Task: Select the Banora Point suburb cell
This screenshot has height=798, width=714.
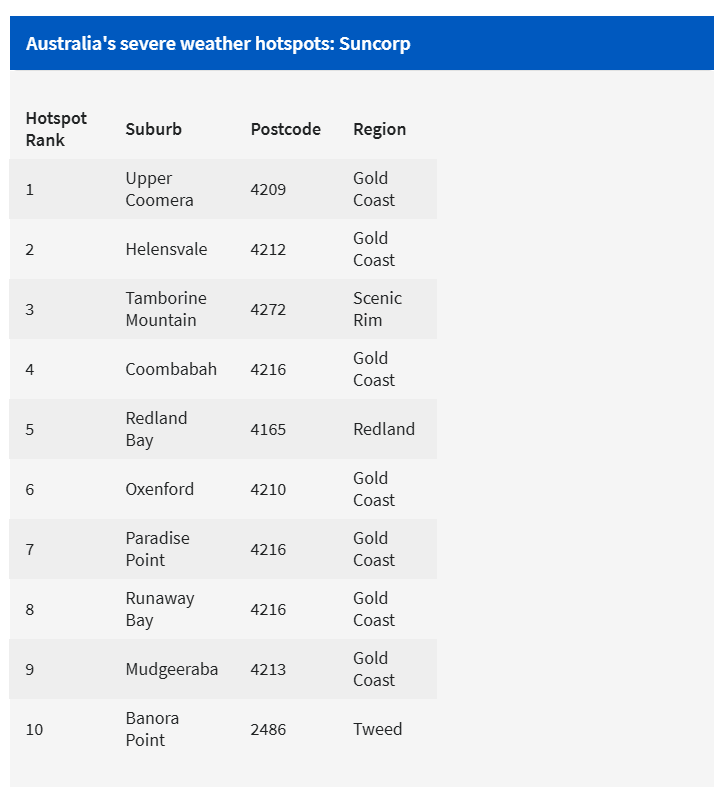Action: point(152,729)
